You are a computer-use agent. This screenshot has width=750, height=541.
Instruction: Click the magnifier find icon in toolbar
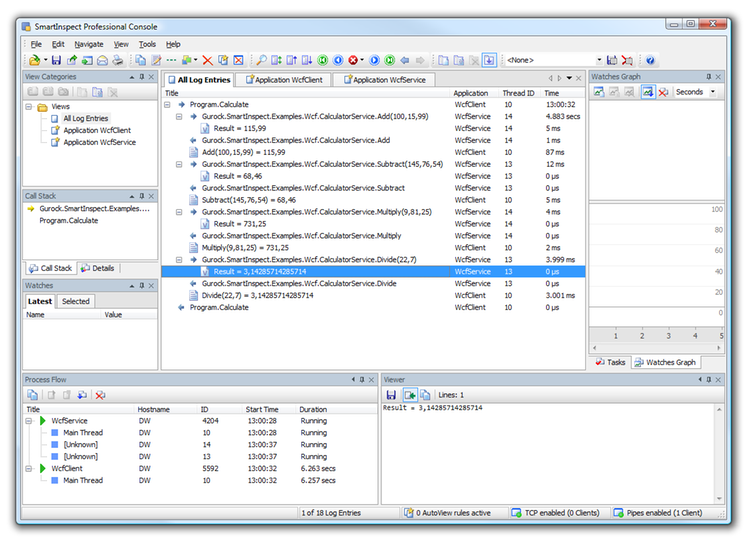click(262, 61)
